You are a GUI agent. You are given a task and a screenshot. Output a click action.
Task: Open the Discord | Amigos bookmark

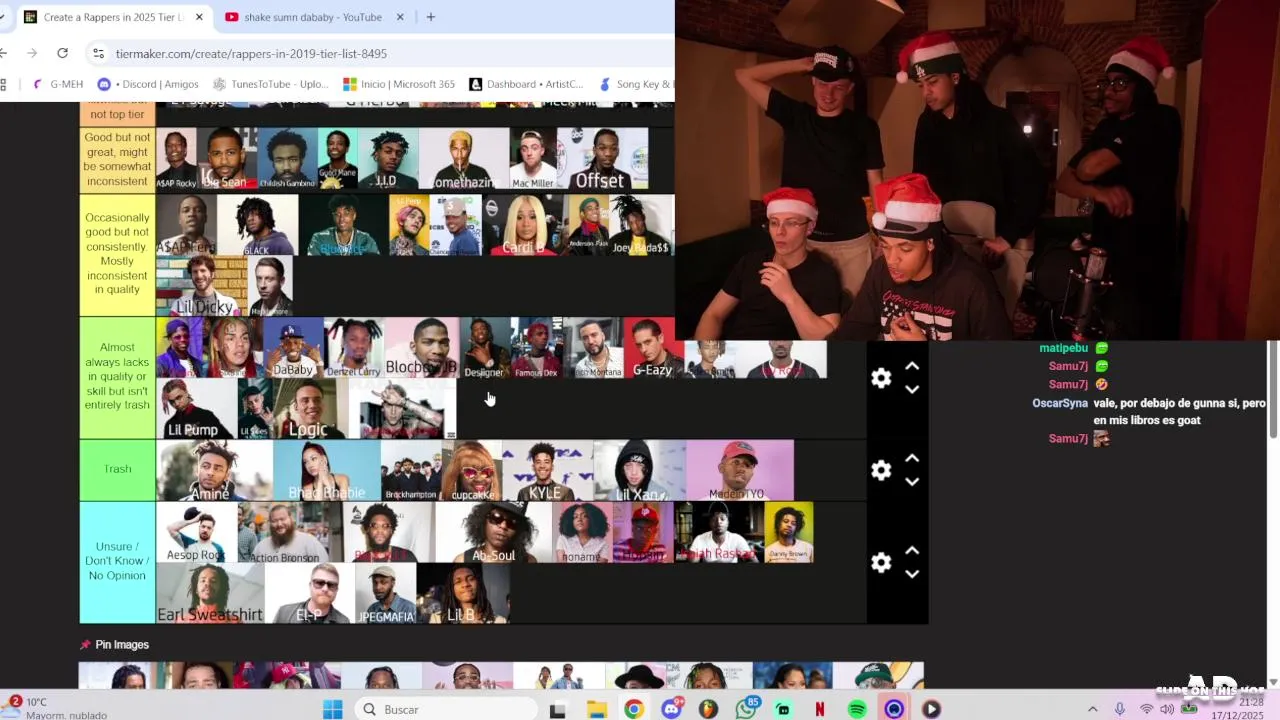click(148, 84)
